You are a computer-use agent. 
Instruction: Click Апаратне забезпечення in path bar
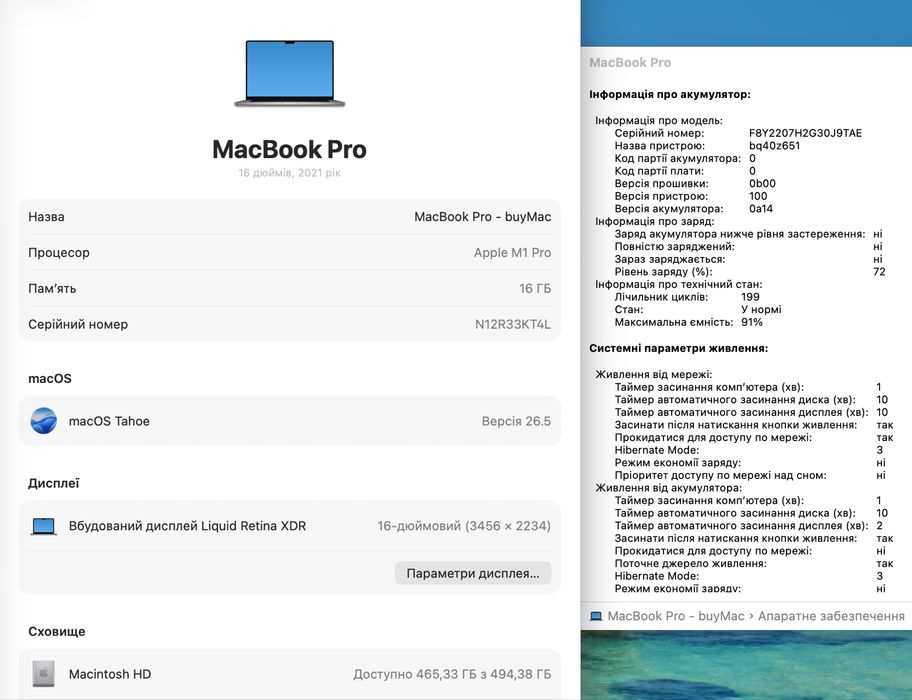pos(831,616)
